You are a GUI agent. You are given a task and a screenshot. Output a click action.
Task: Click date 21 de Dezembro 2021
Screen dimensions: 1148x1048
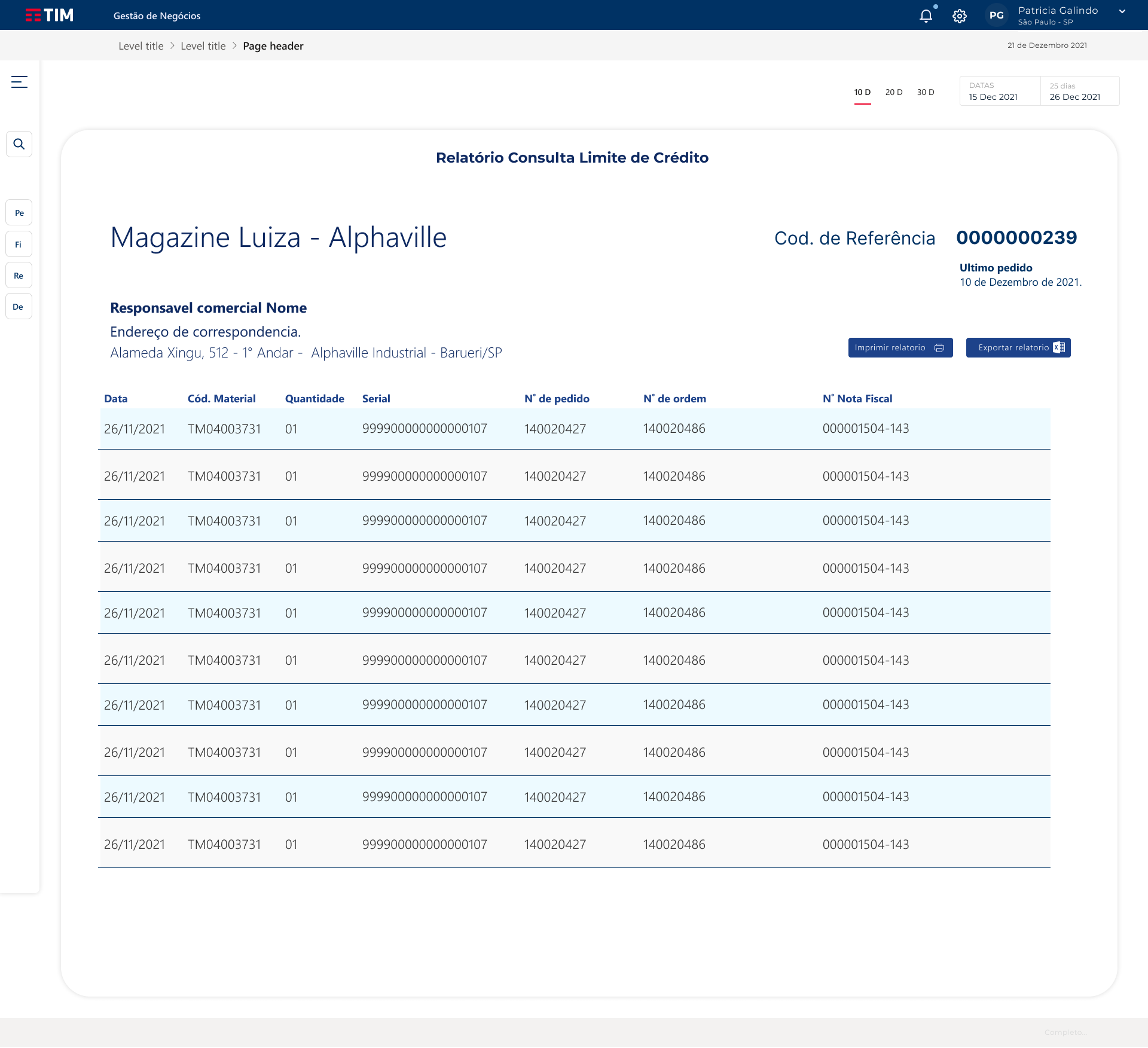pyautogui.click(x=1047, y=45)
